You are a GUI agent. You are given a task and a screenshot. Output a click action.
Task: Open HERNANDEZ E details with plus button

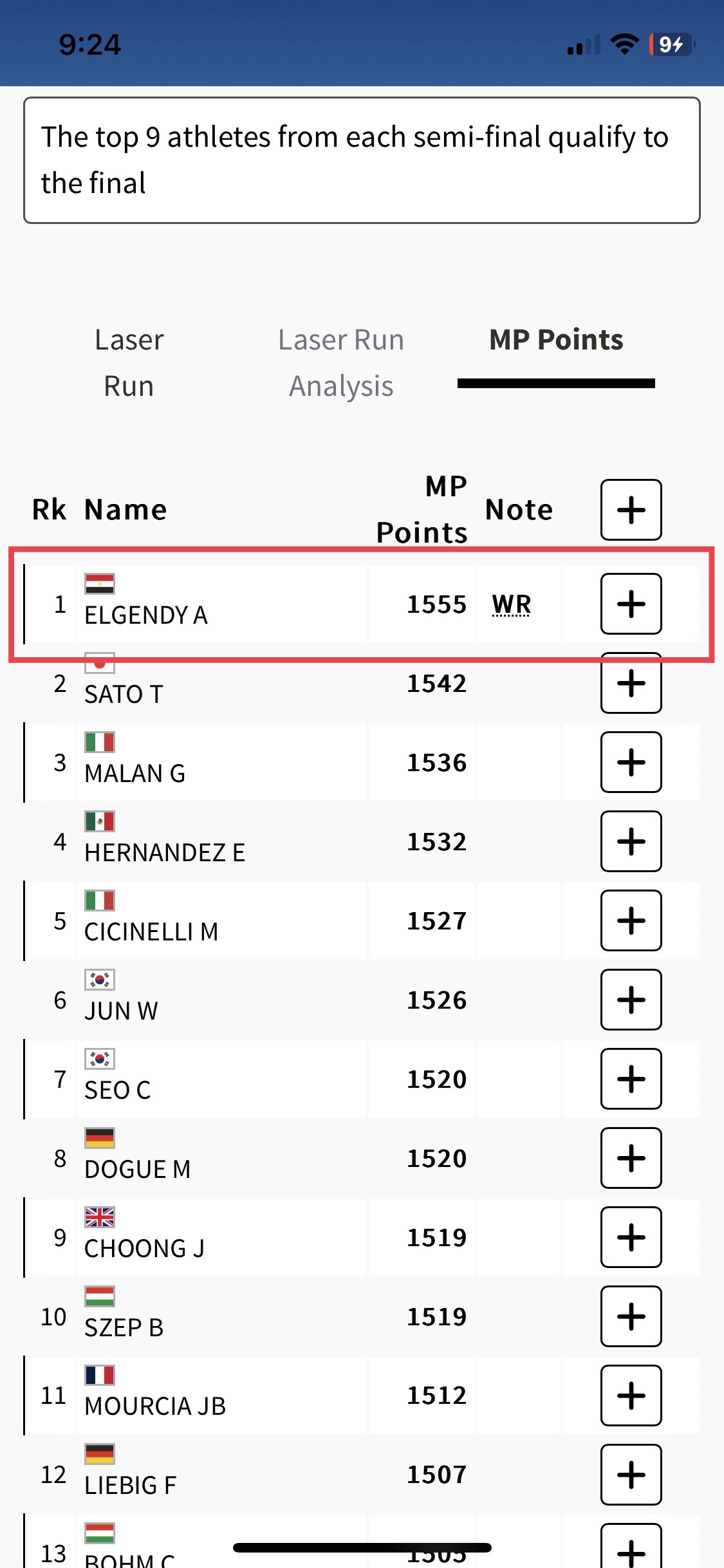point(631,841)
